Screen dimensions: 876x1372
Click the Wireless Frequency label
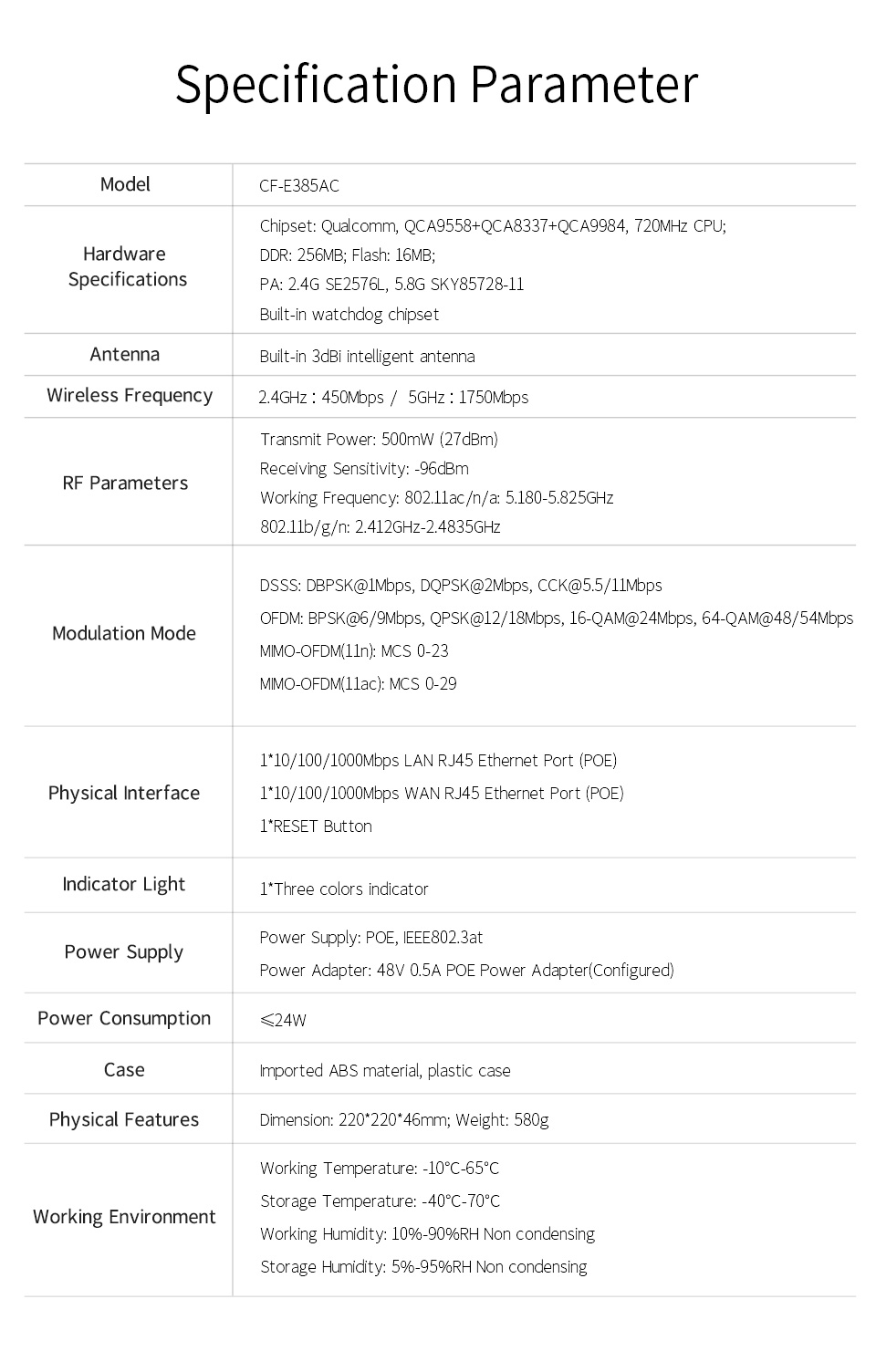(130, 395)
